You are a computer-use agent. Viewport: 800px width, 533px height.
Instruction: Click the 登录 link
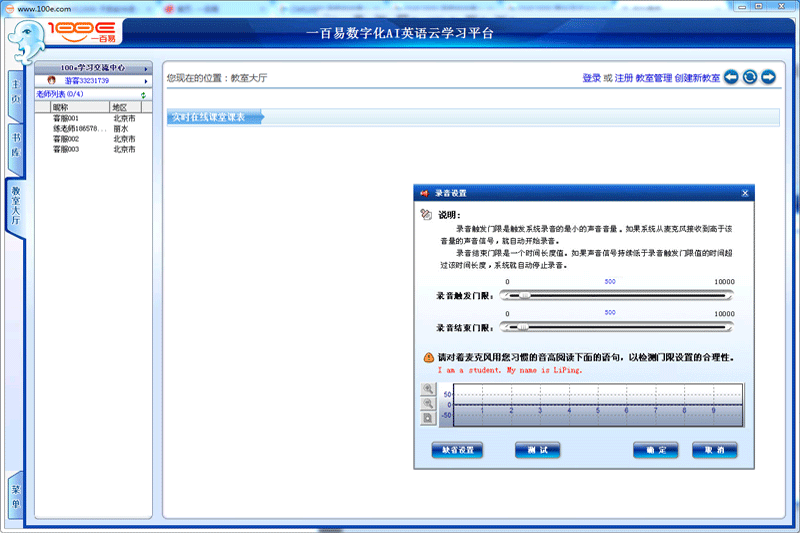[591, 78]
